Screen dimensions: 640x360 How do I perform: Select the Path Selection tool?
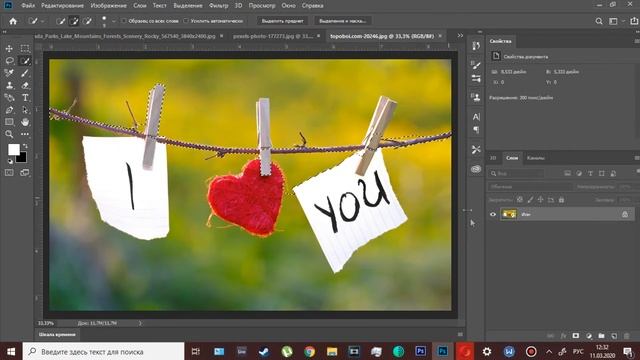click(25, 110)
